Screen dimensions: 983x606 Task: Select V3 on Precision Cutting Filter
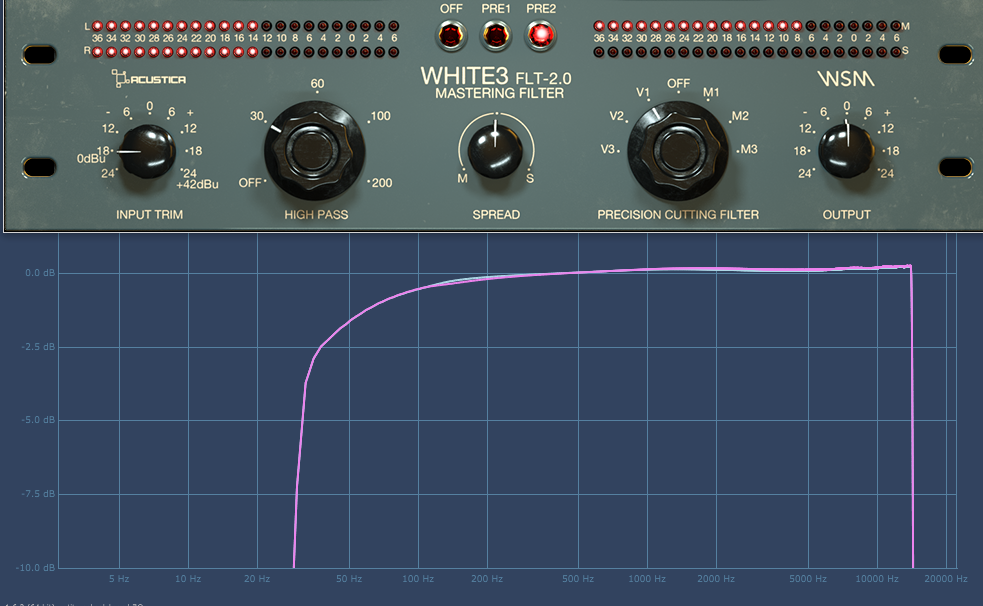click(607, 149)
